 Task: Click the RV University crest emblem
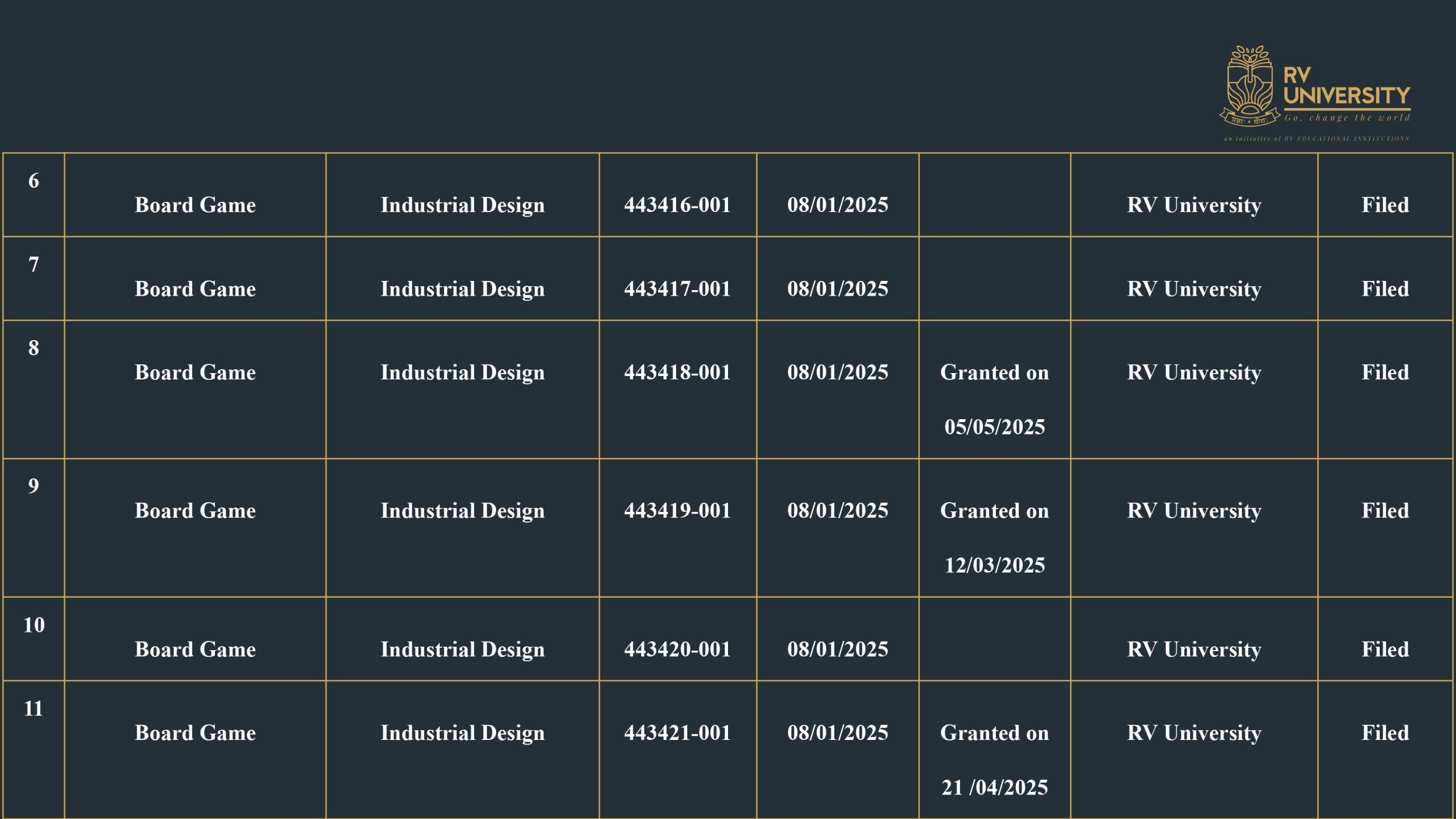click(1250, 86)
